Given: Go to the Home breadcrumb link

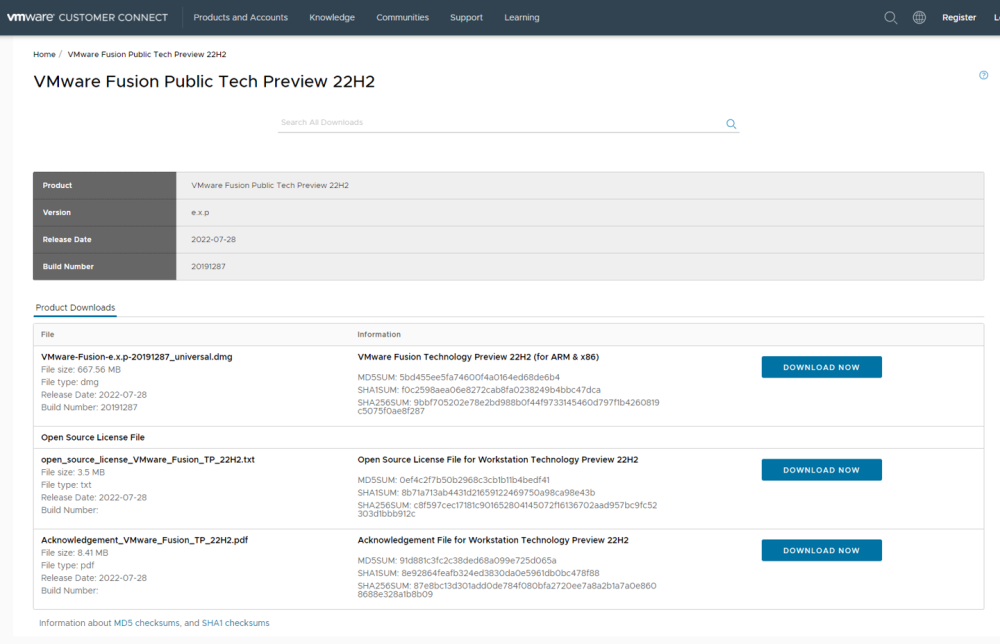Looking at the screenshot, I should coord(44,54).
